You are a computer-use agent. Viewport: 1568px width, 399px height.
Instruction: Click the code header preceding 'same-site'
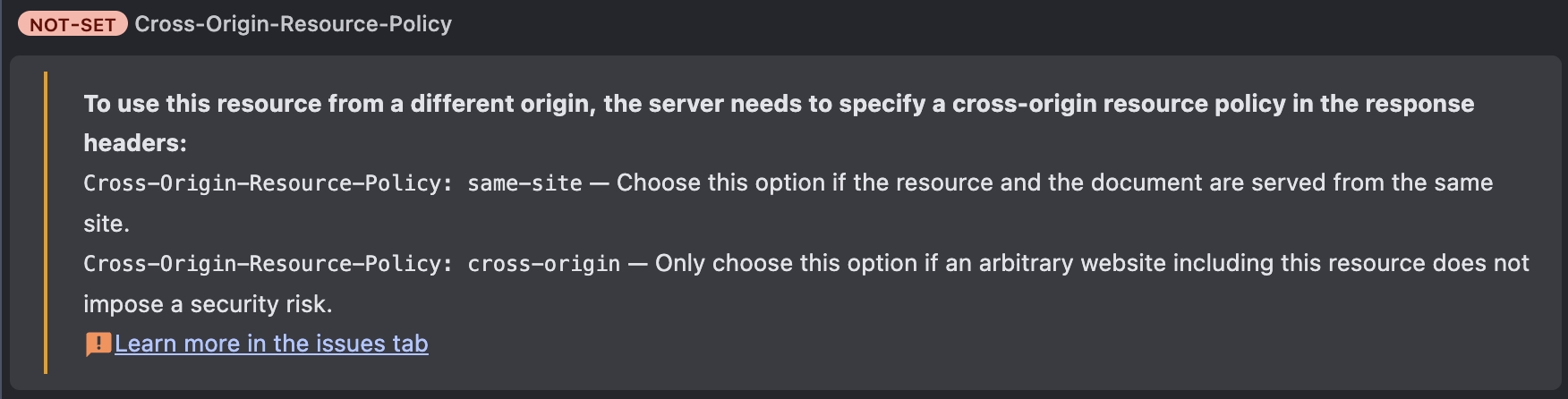[268, 183]
